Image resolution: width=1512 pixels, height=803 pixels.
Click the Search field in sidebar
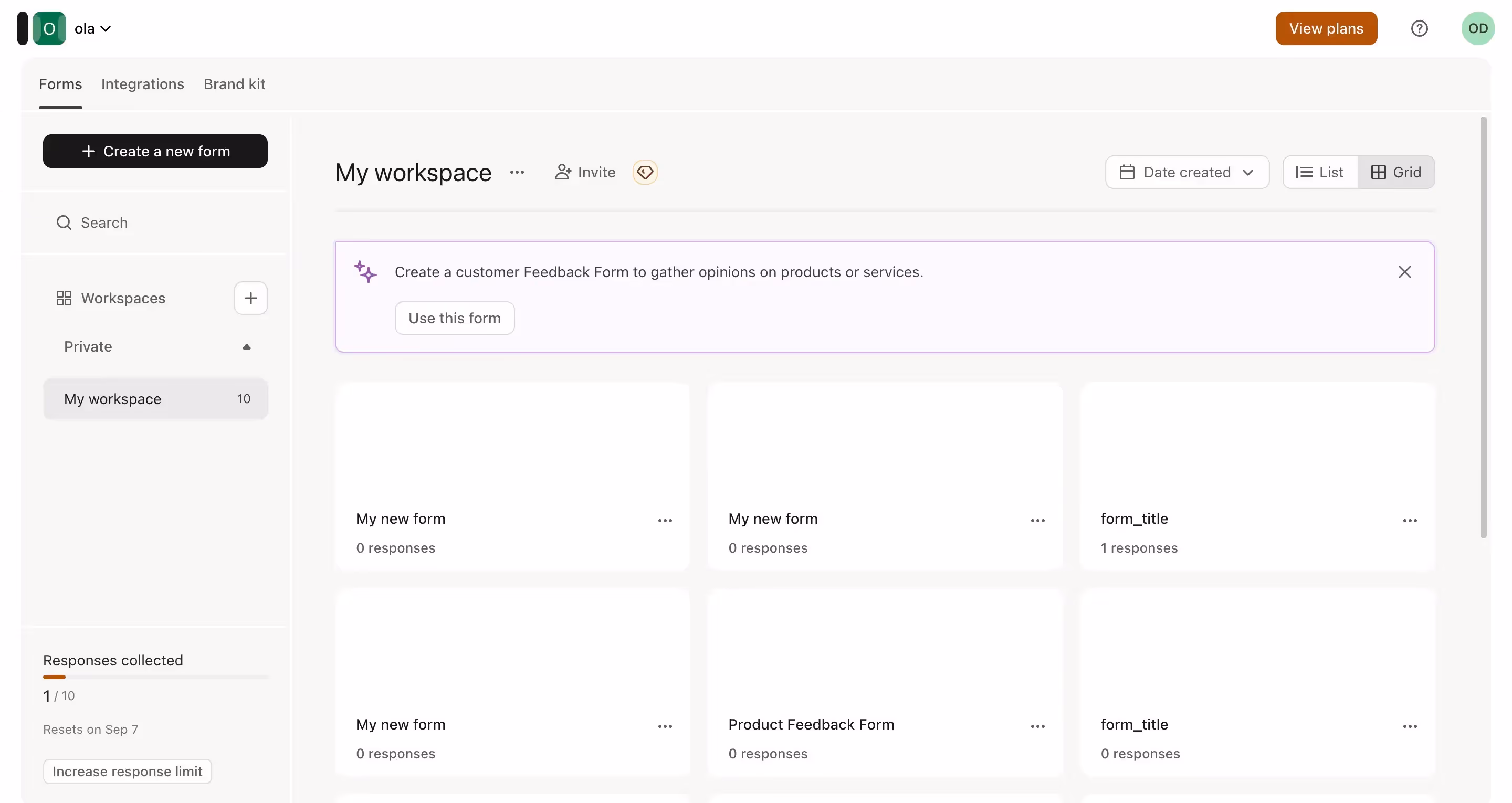pos(155,223)
